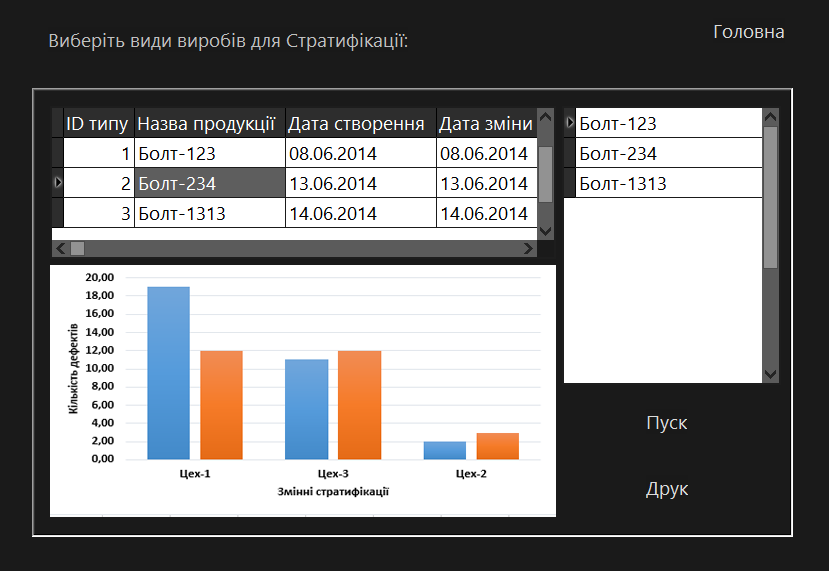Click the orange bar for Цех-2

(x=498, y=446)
